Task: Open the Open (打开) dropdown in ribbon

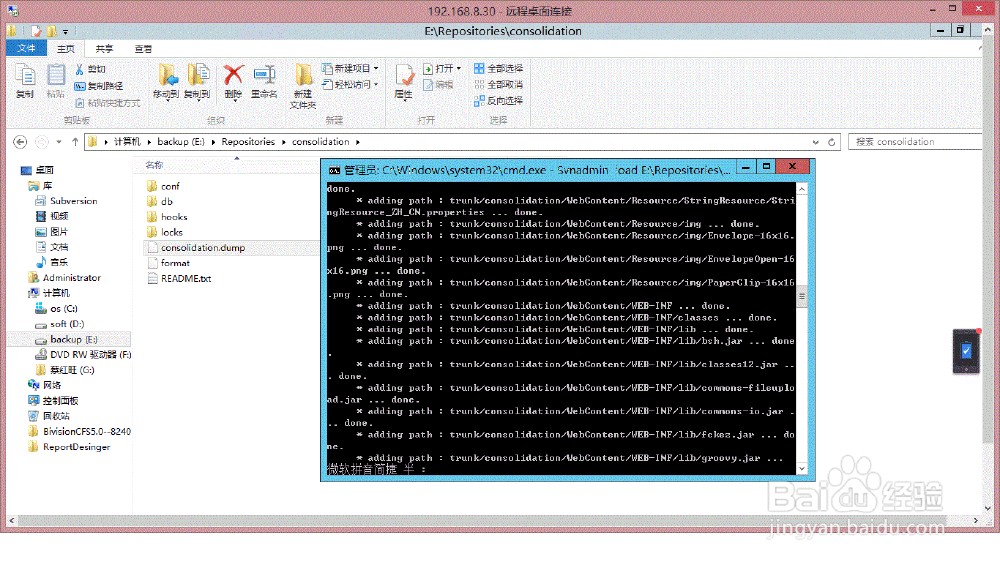Action: click(x=442, y=68)
